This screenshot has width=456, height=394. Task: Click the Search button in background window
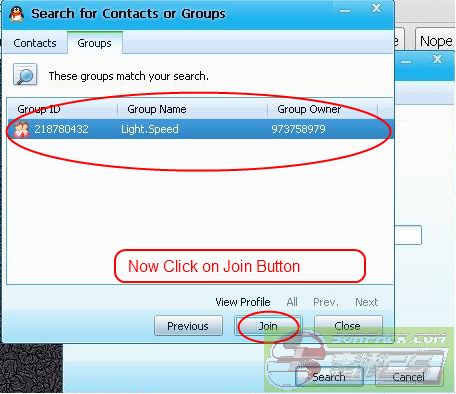coord(329,377)
